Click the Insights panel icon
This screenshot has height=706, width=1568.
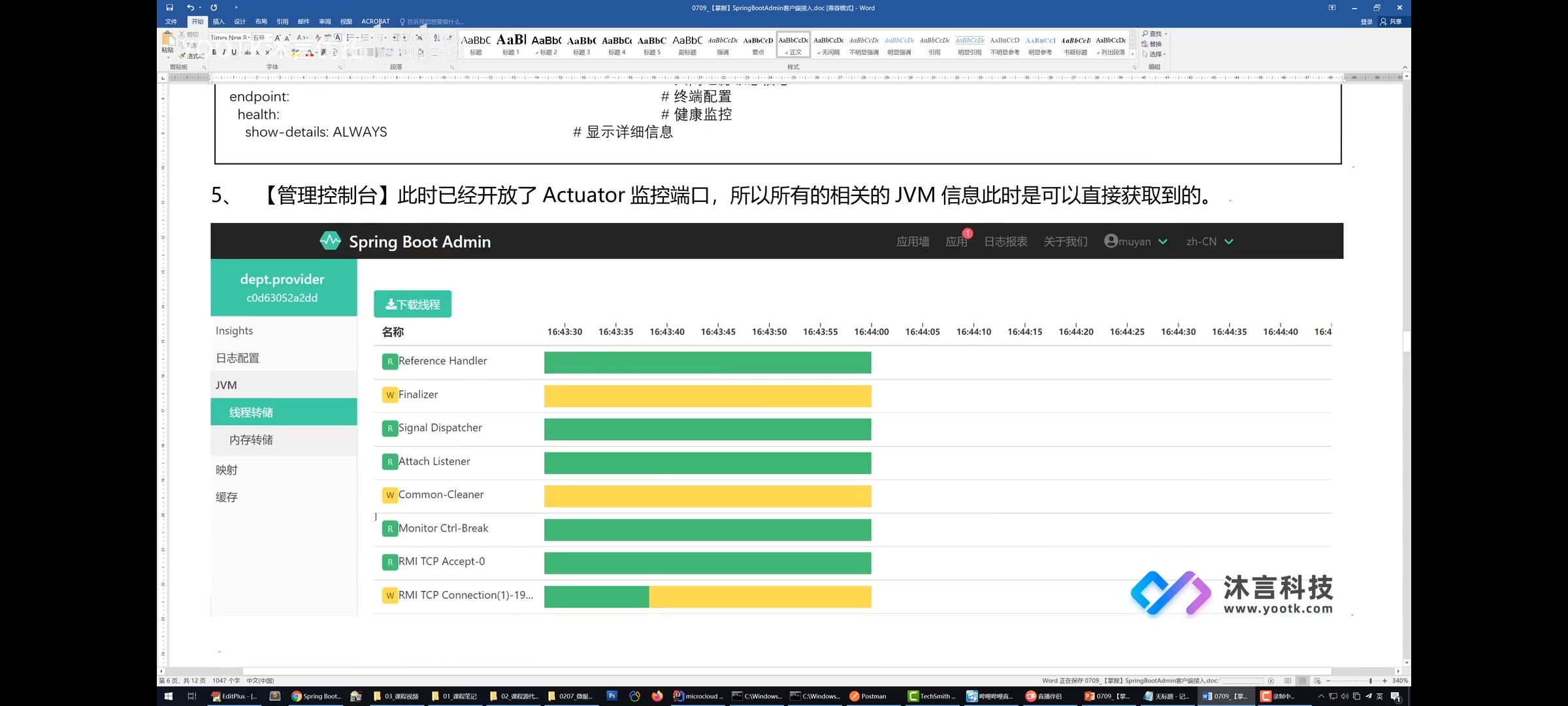(x=233, y=330)
